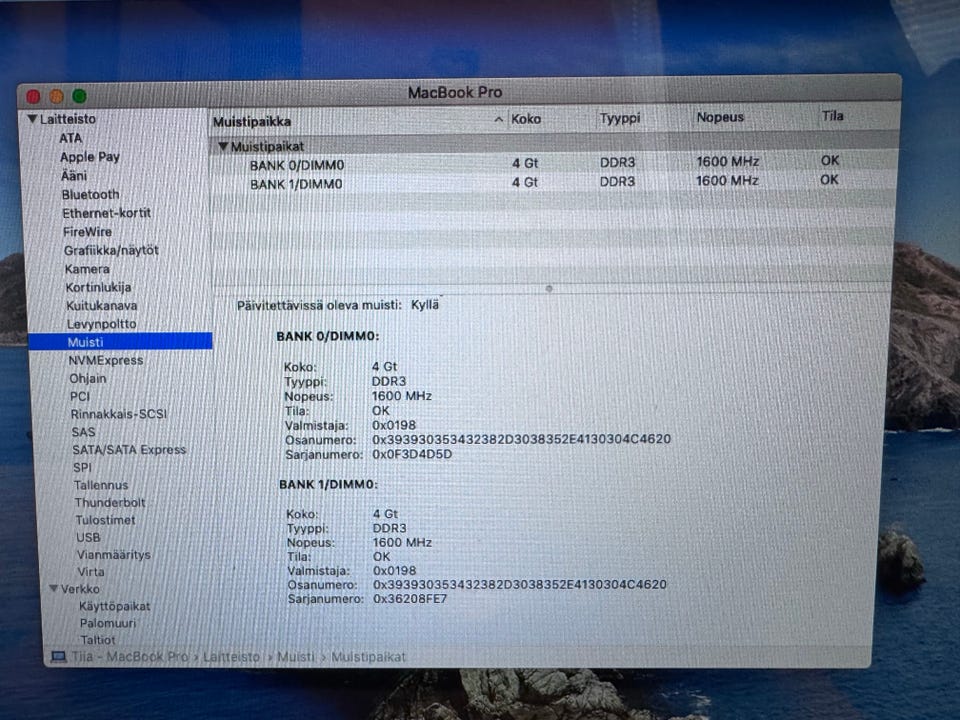This screenshot has height=720, width=960.
Task: Collapse the Verkko section triangle
Action: (x=54, y=588)
